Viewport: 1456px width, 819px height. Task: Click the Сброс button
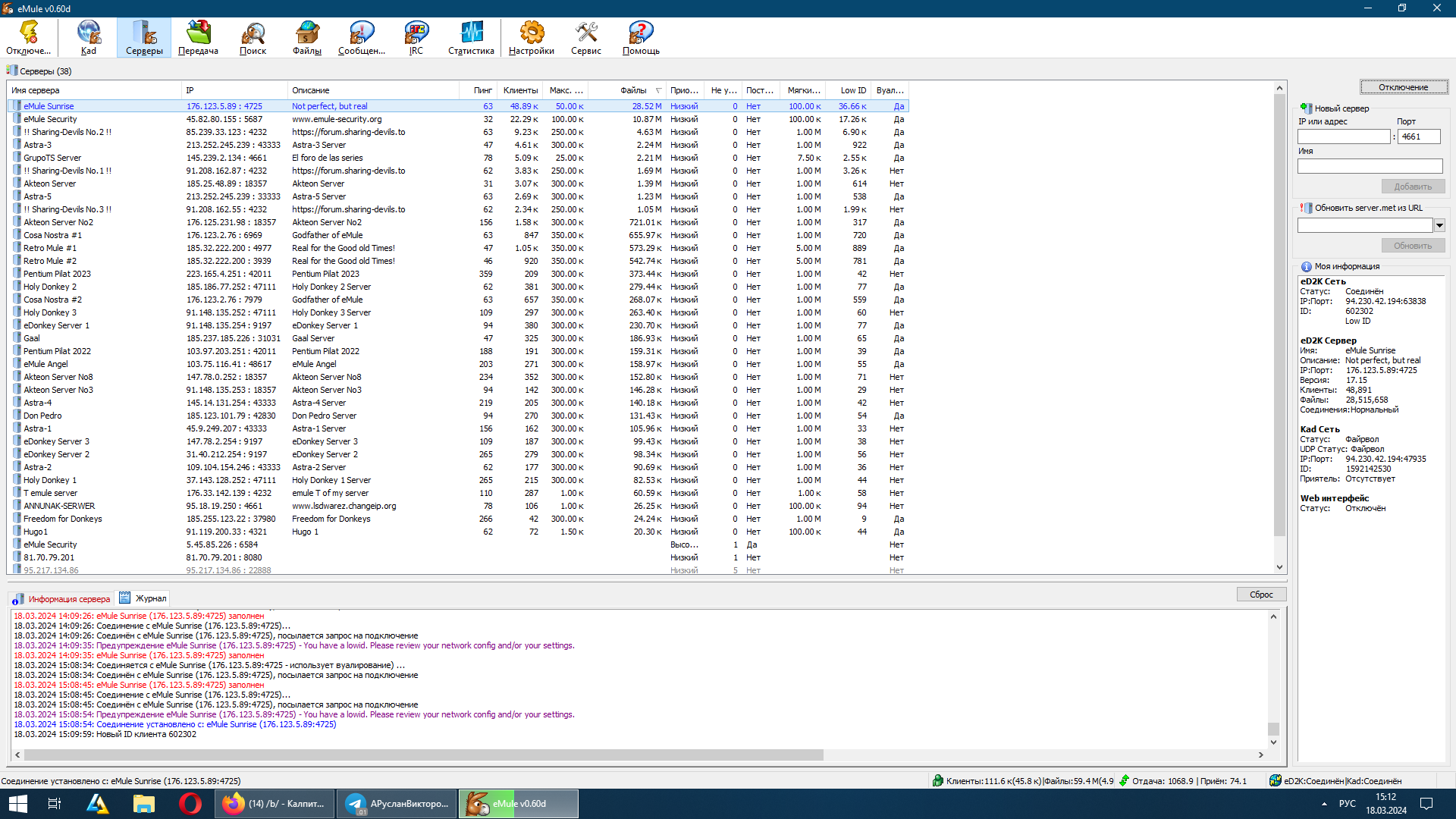pos(1261,595)
